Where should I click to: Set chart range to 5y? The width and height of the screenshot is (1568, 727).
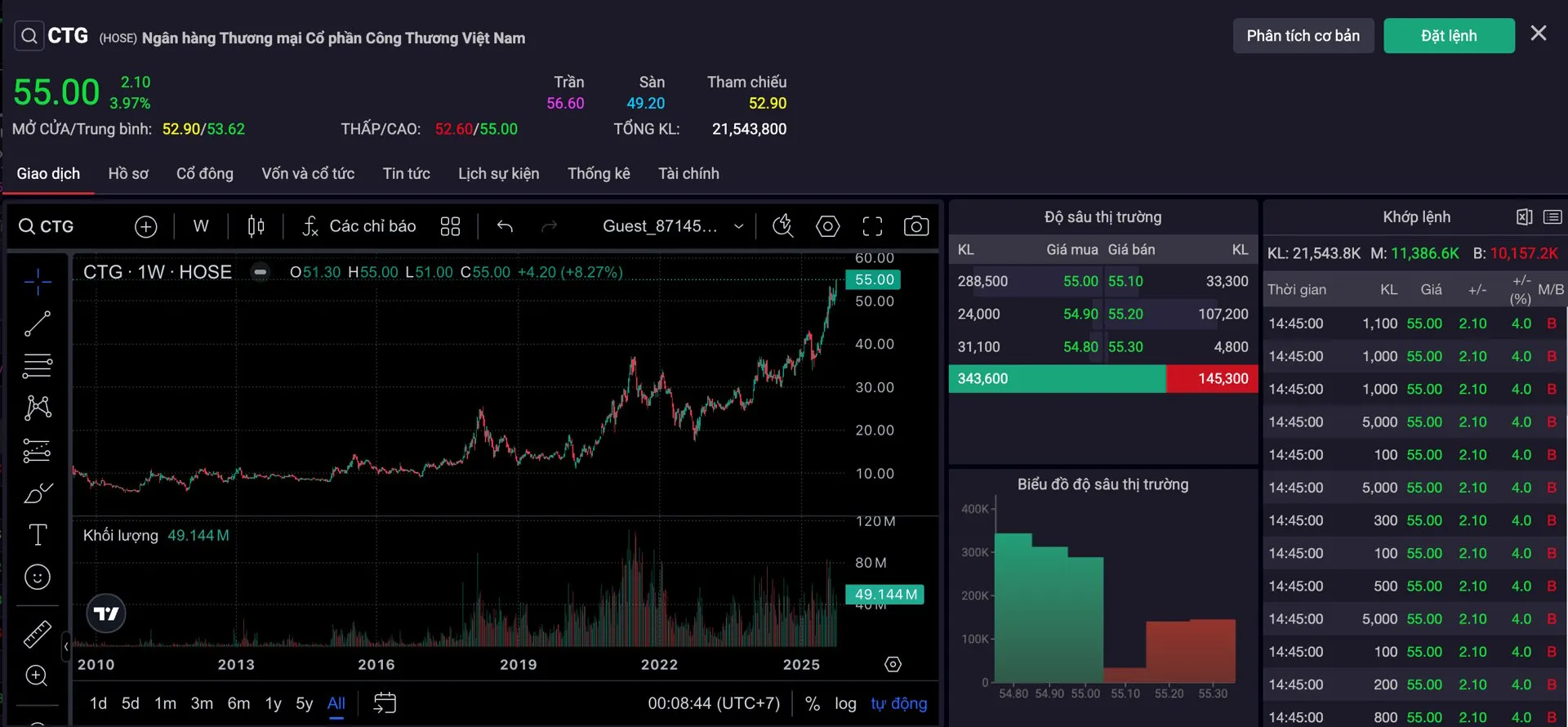point(304,703)
